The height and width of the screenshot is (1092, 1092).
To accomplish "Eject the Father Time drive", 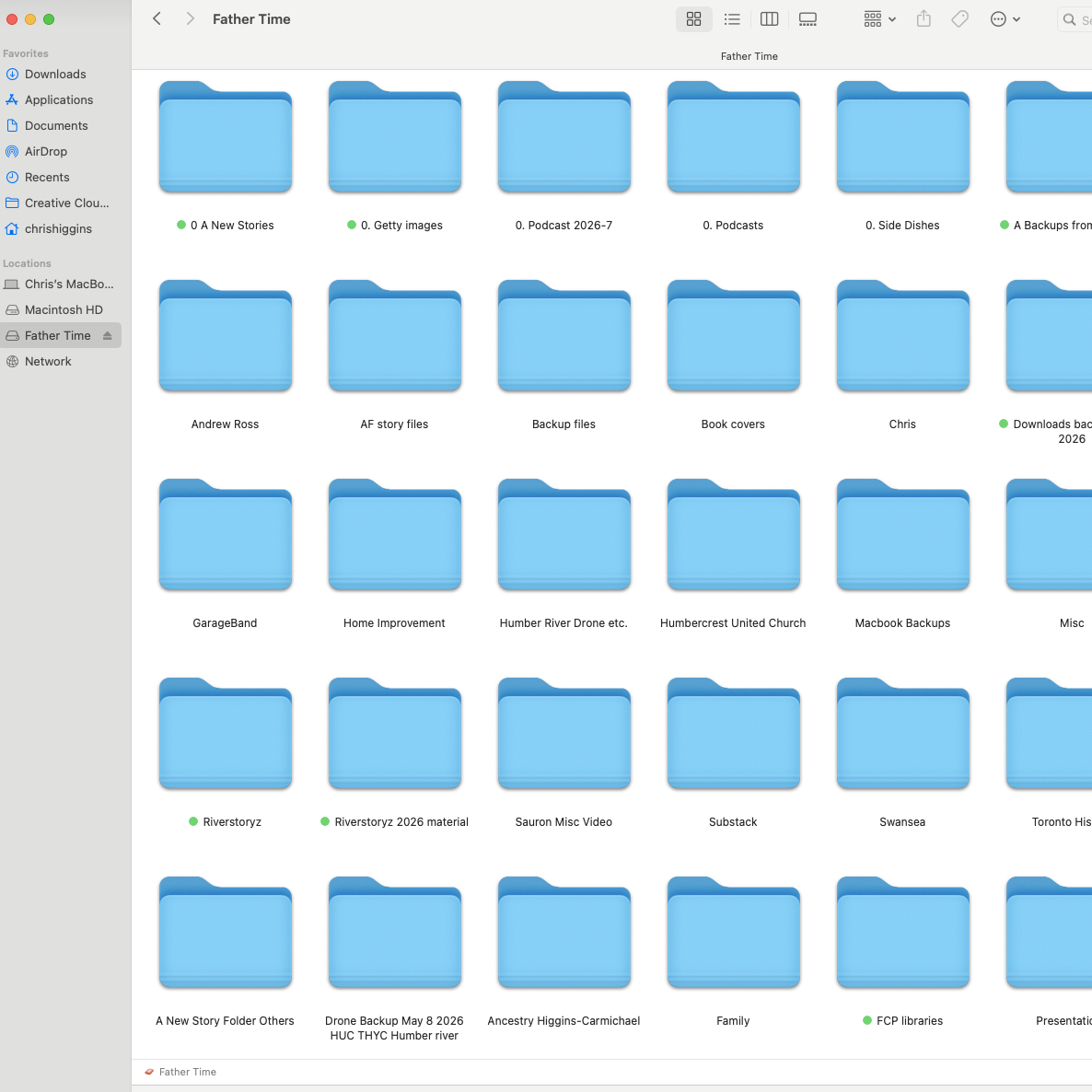I will (107, 336).
